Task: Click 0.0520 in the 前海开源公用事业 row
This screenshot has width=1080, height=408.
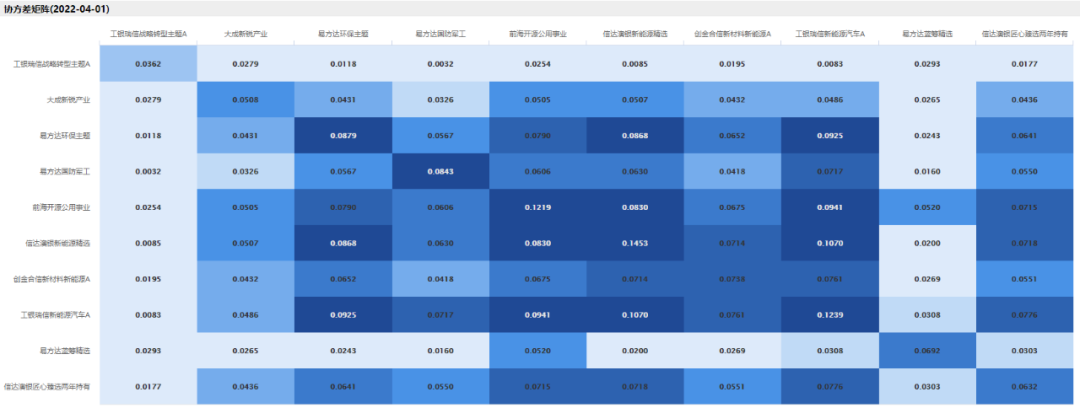Action: coord(927,207)
